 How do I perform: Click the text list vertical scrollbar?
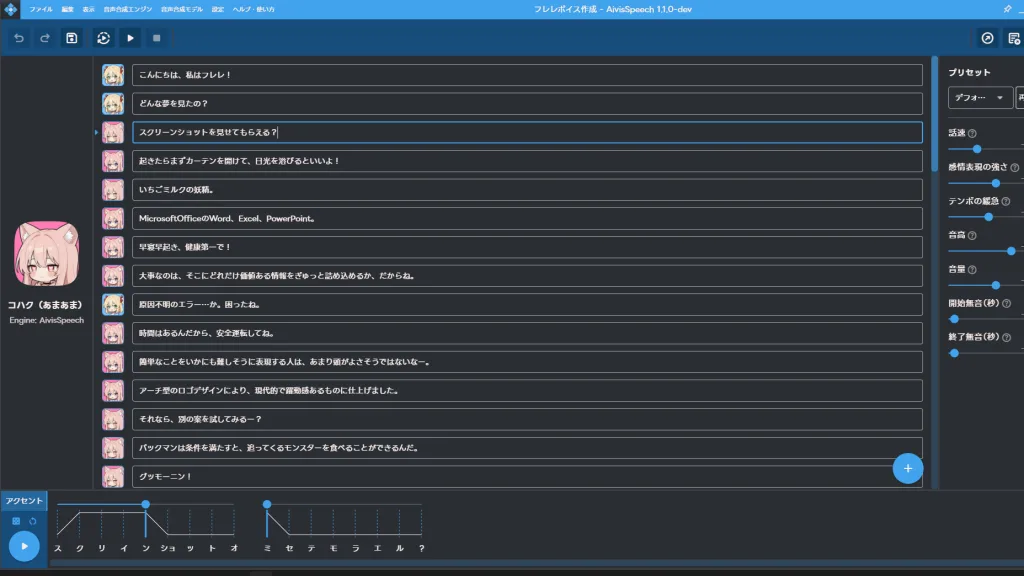point(935,115)
